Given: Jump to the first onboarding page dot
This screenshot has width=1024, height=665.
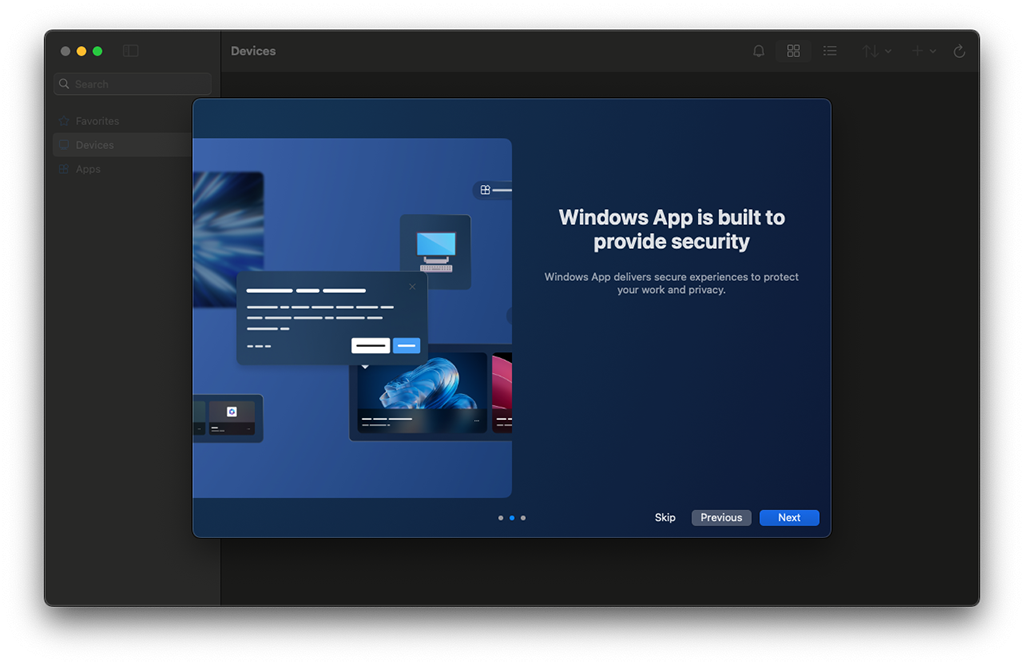Looking at the screenshot, I should (x=501, y=518).
